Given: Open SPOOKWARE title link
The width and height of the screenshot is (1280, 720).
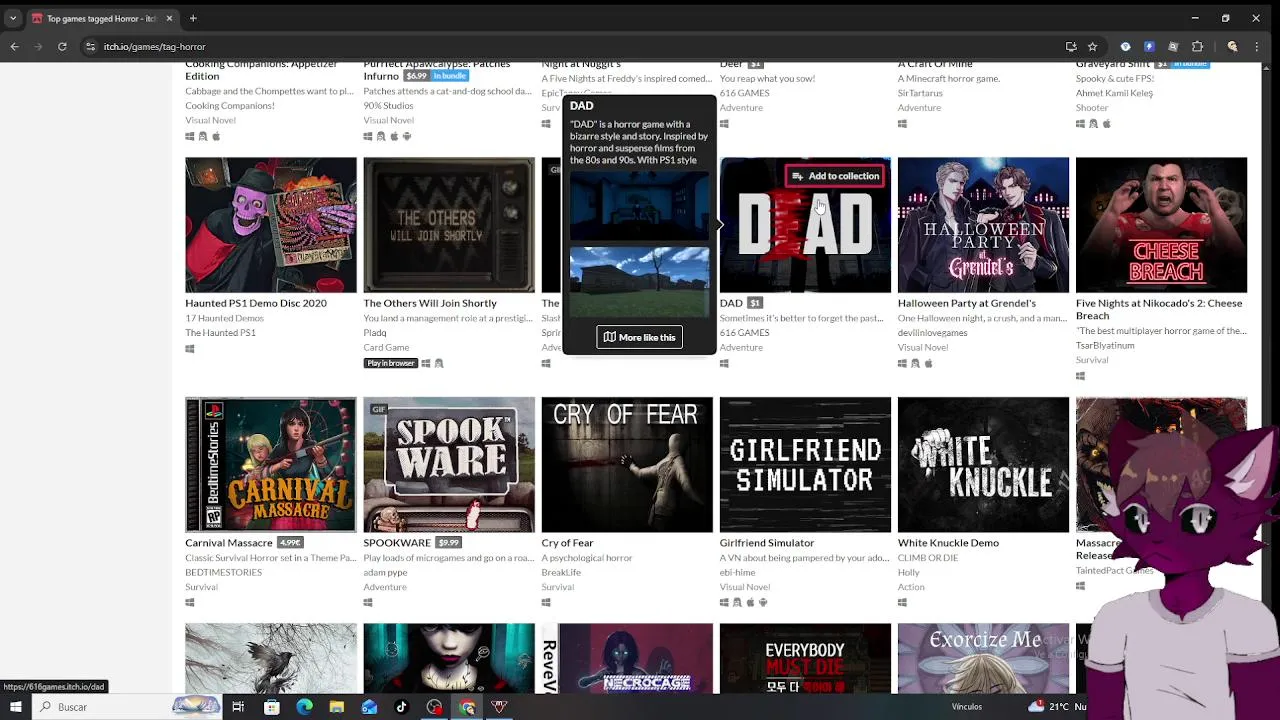Looking at the screenshot, I should [x=397, y=543].
